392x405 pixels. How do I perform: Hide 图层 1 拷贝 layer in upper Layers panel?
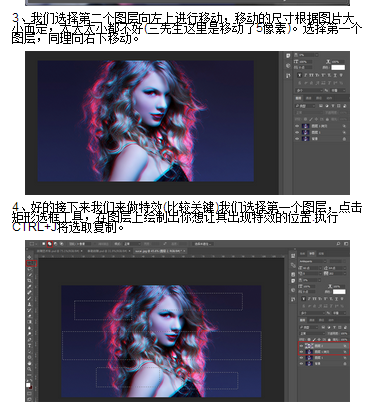pos(297,126)
